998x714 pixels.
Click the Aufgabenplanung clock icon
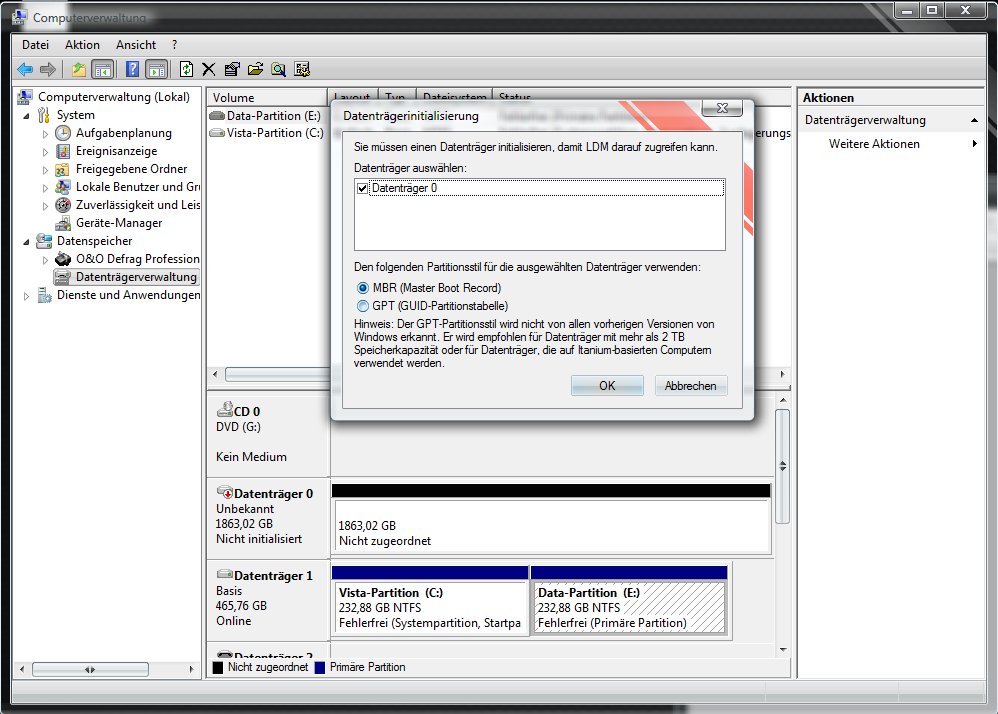pos(63,133)
